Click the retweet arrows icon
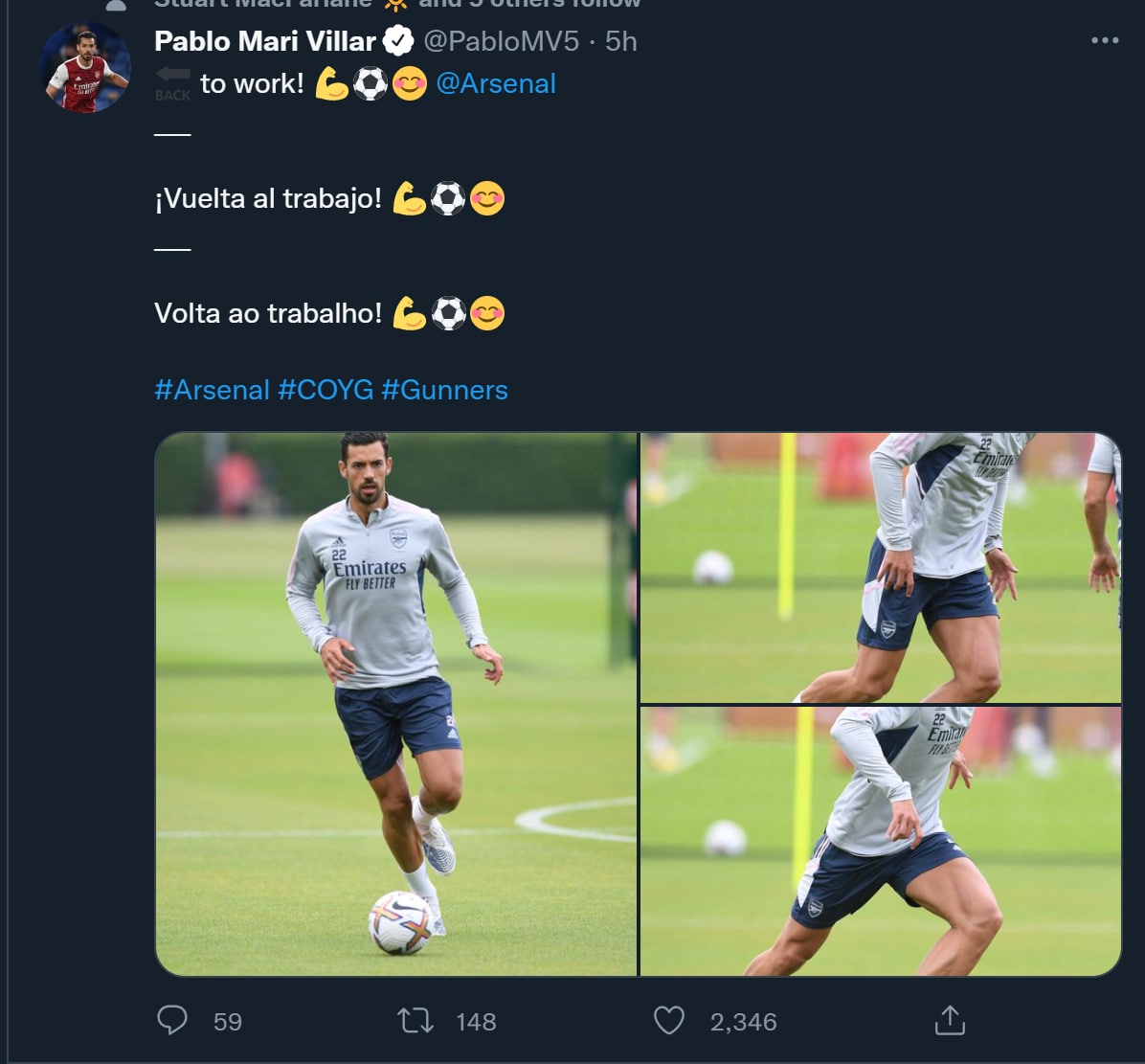Screen dimensions: 1145x1064 coord(415,1020)
